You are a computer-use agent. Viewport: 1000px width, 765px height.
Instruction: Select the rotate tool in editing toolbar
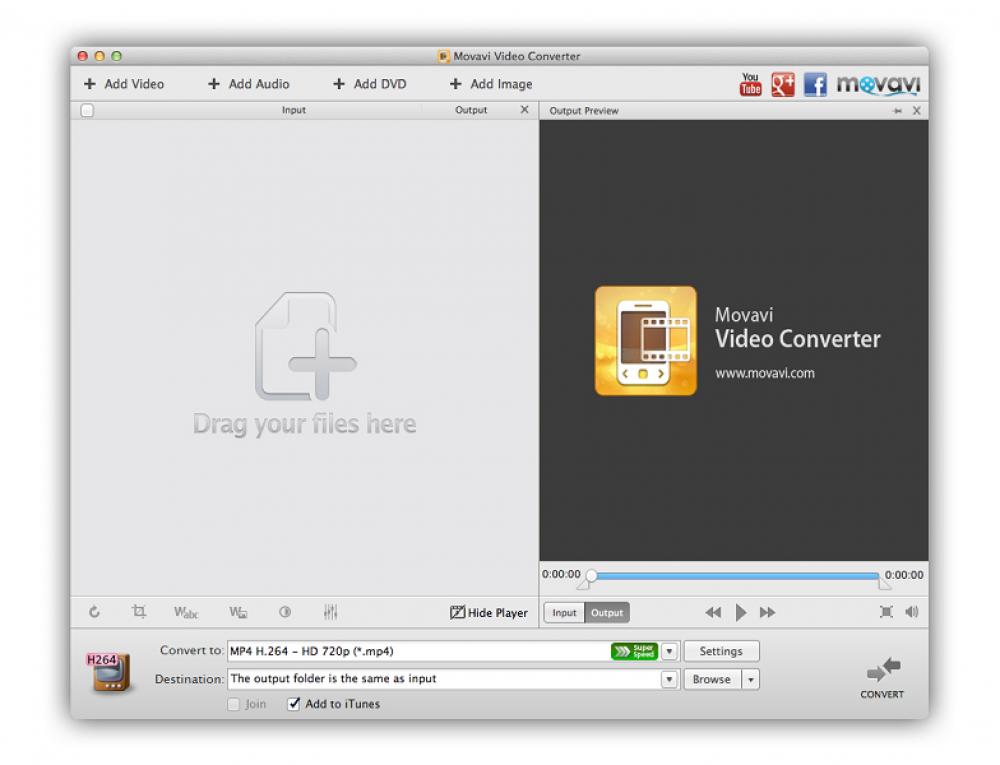[95, 612]
